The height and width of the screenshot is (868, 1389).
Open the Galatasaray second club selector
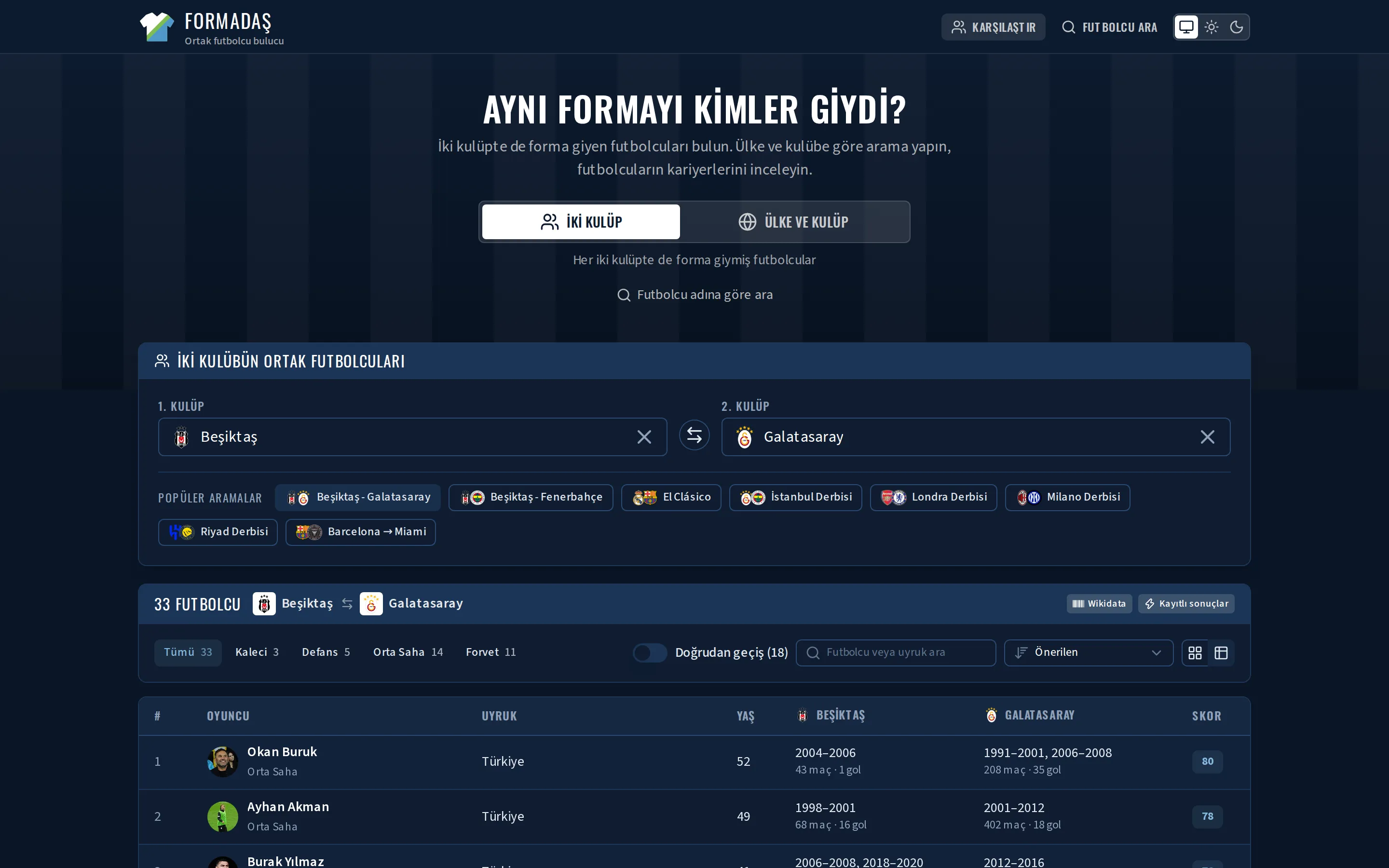976,437
